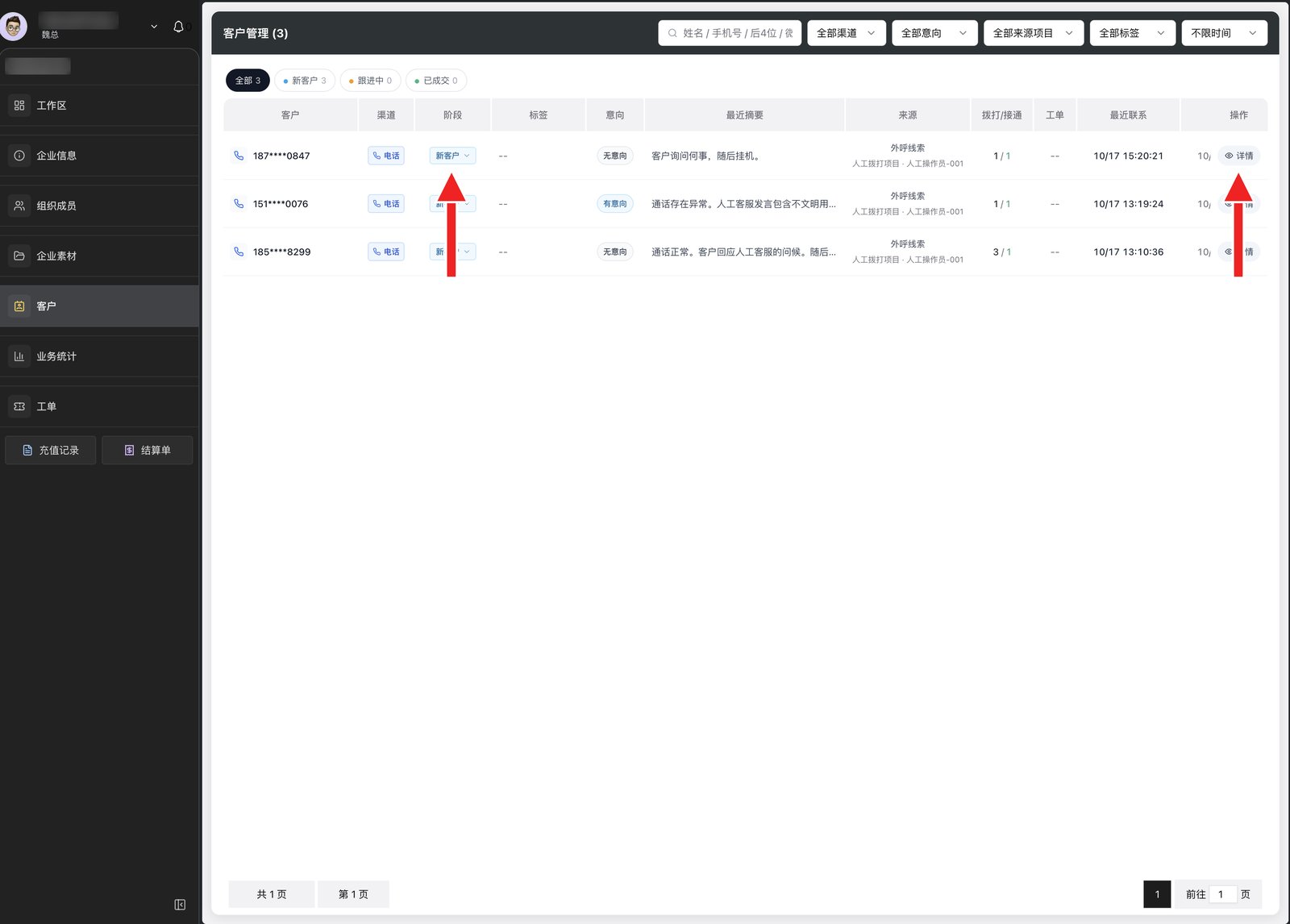Screen dimensions: 1290x924
Task: Click the 业务统计 chart icon
Action: [19, 356]
